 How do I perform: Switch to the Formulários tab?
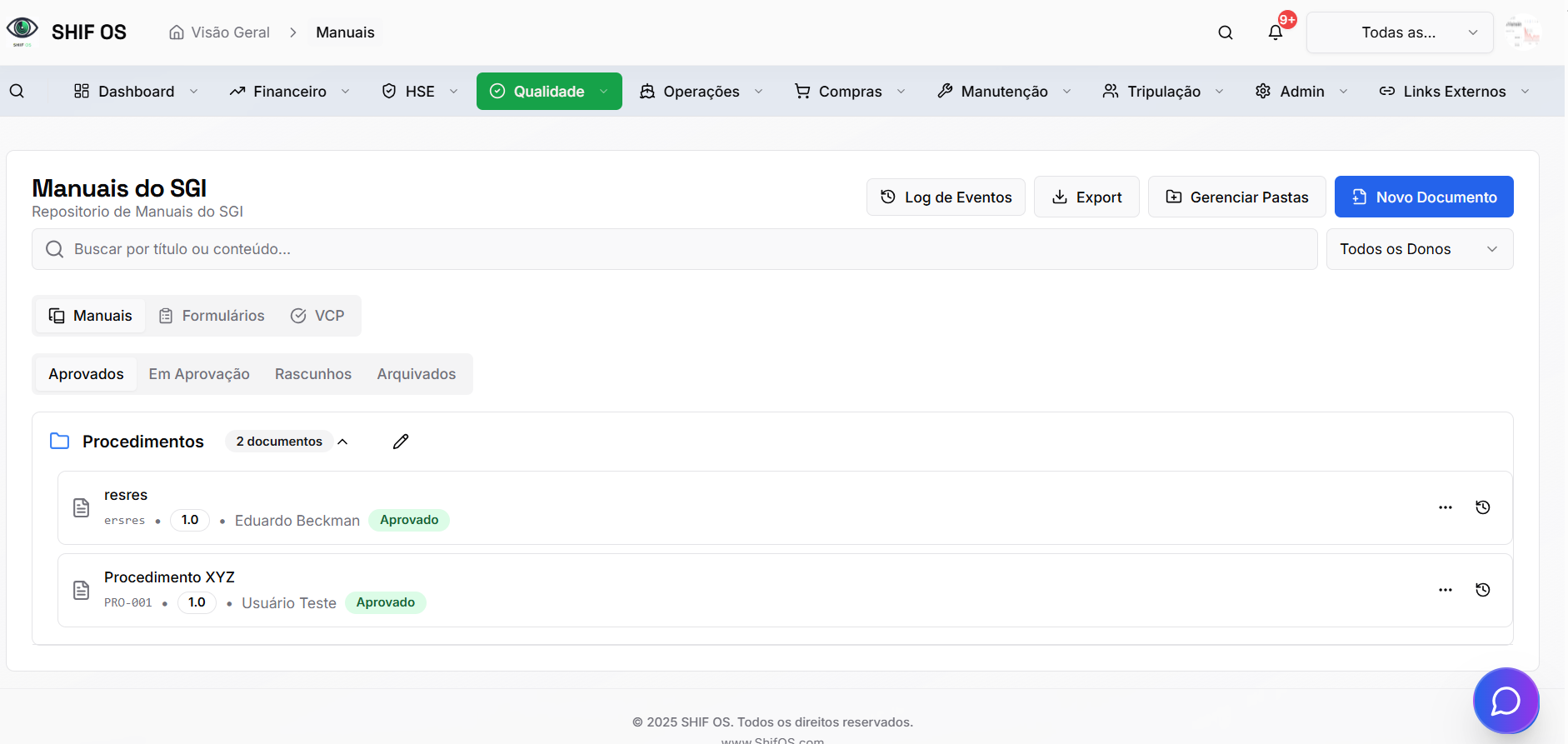(x=212, y=316)
